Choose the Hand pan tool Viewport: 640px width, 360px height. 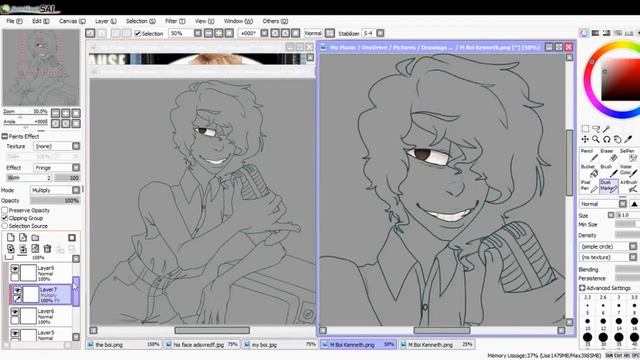coord(618,140)
